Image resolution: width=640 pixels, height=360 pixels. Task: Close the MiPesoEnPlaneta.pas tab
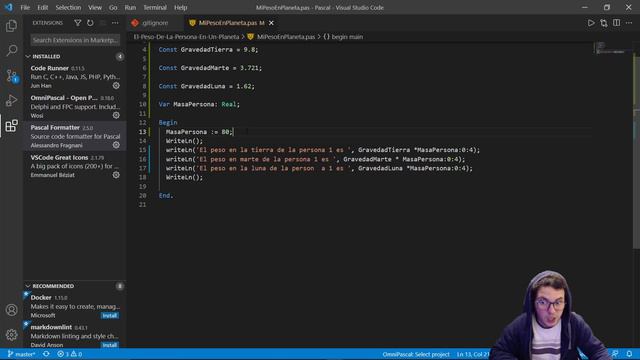tap(271, 23)
